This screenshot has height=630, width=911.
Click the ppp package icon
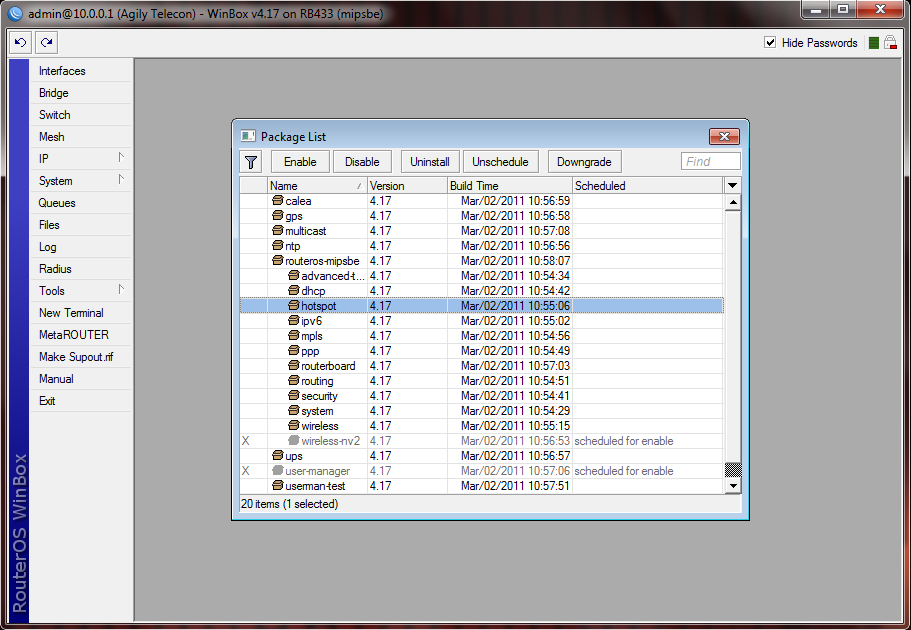tap(294, 351)
